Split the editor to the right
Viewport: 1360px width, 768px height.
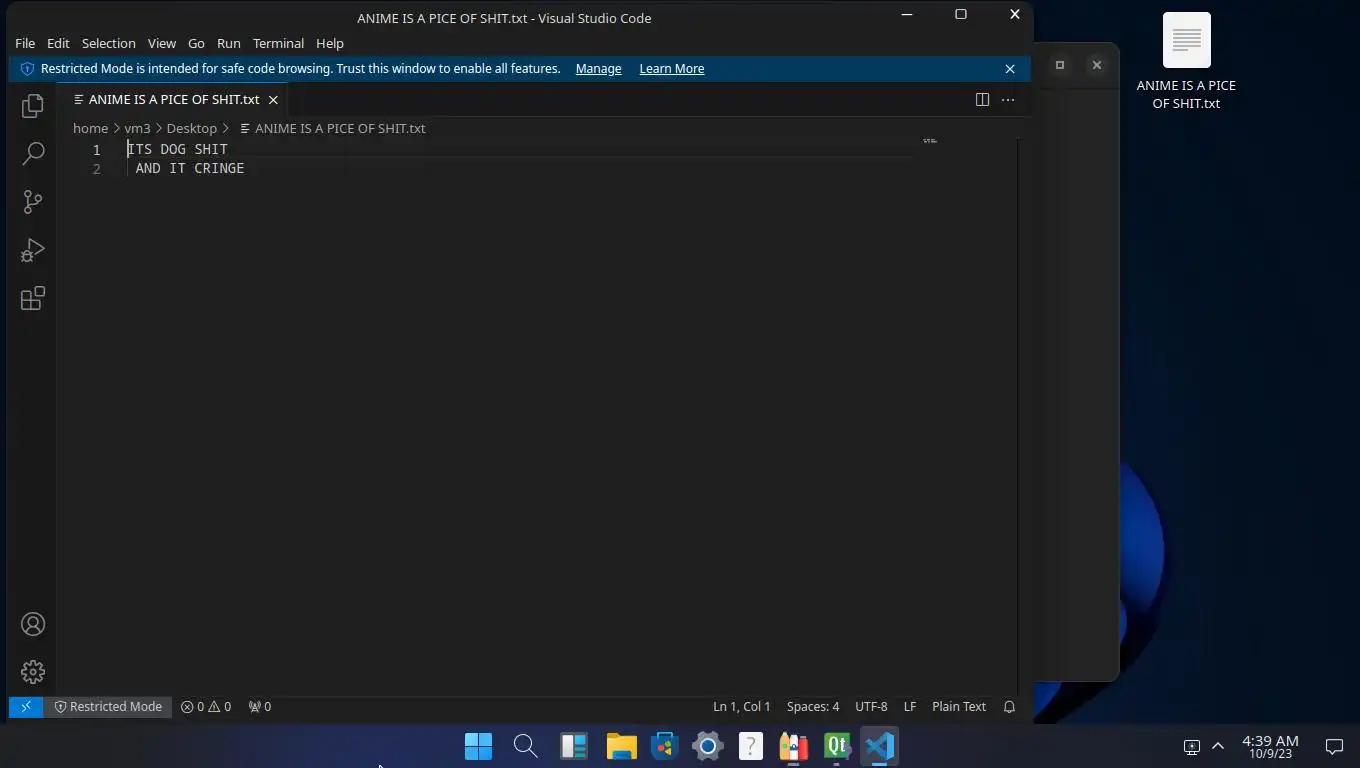[982, 99]
